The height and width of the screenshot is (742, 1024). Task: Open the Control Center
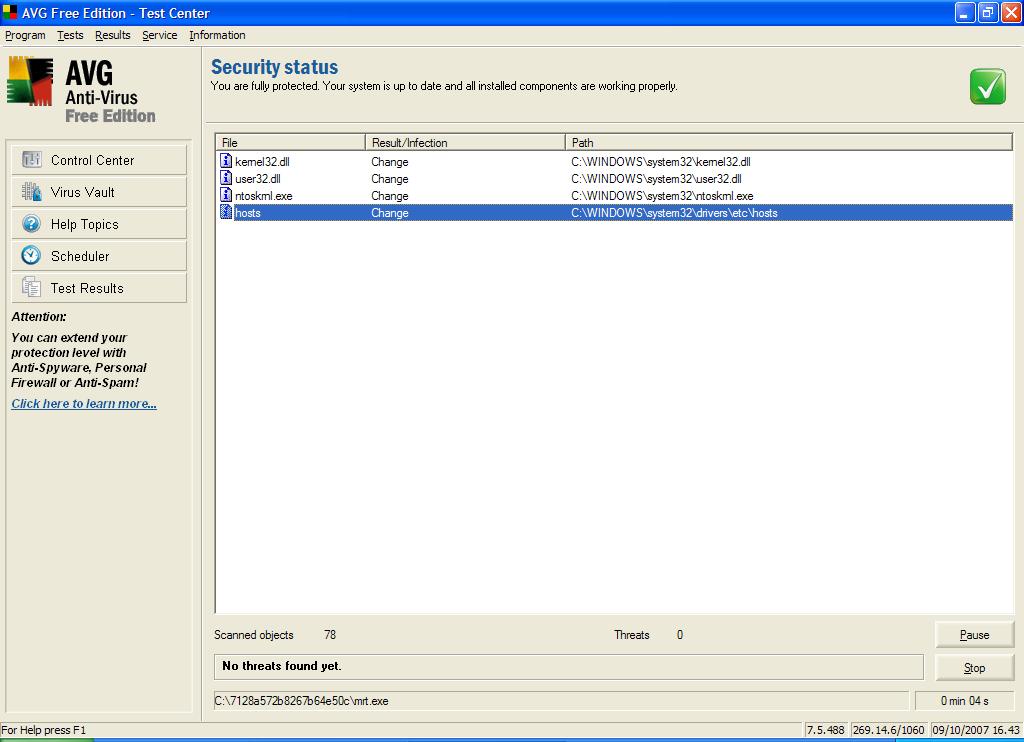(99, 160)
